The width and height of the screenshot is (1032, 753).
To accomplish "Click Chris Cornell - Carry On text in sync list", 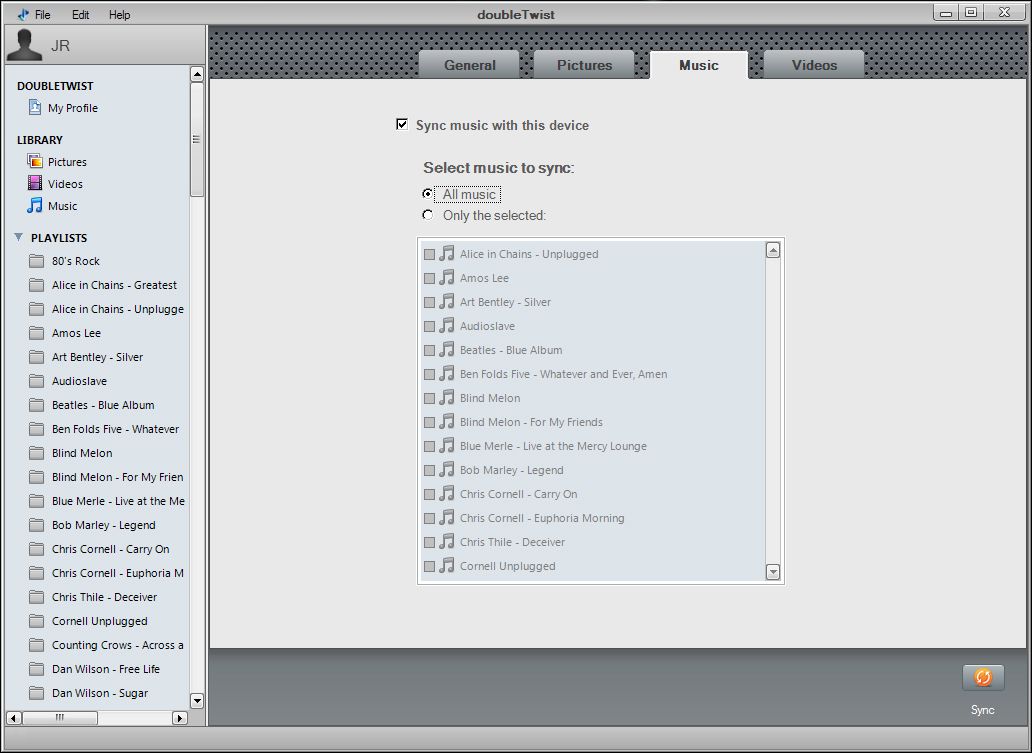I will 519,494.
